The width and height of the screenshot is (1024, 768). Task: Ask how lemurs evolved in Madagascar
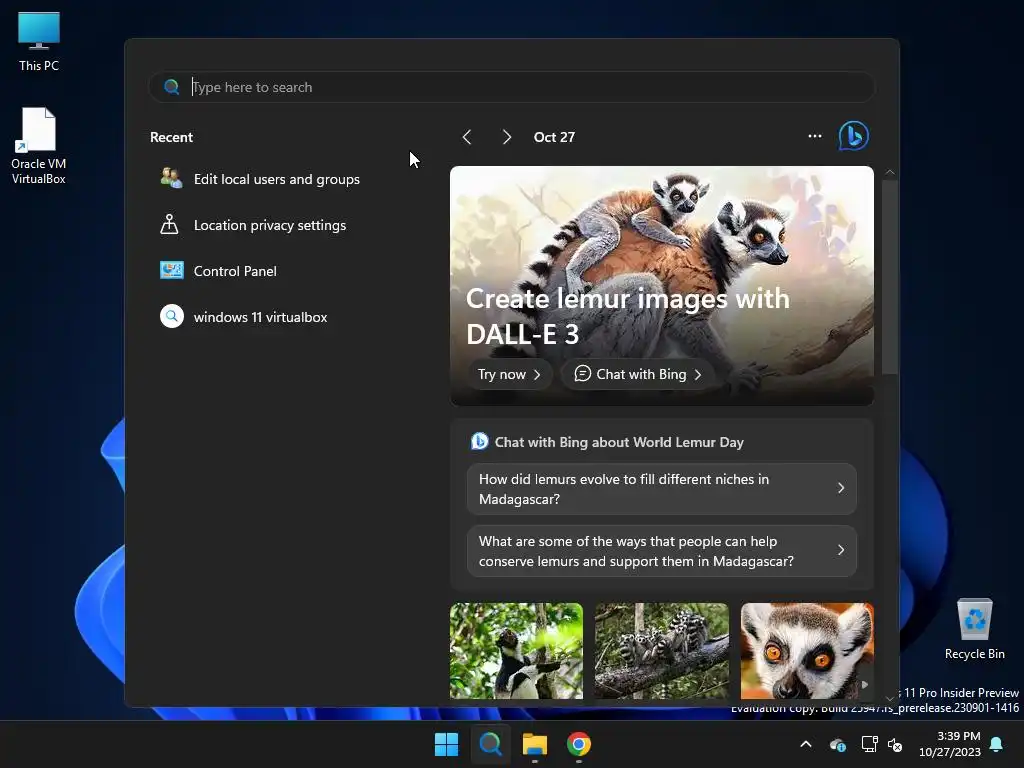[x=662, y=489]
